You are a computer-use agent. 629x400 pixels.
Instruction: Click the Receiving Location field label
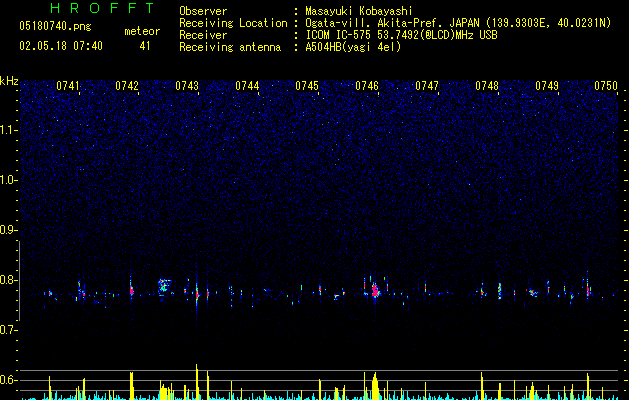tap(233, 23)
